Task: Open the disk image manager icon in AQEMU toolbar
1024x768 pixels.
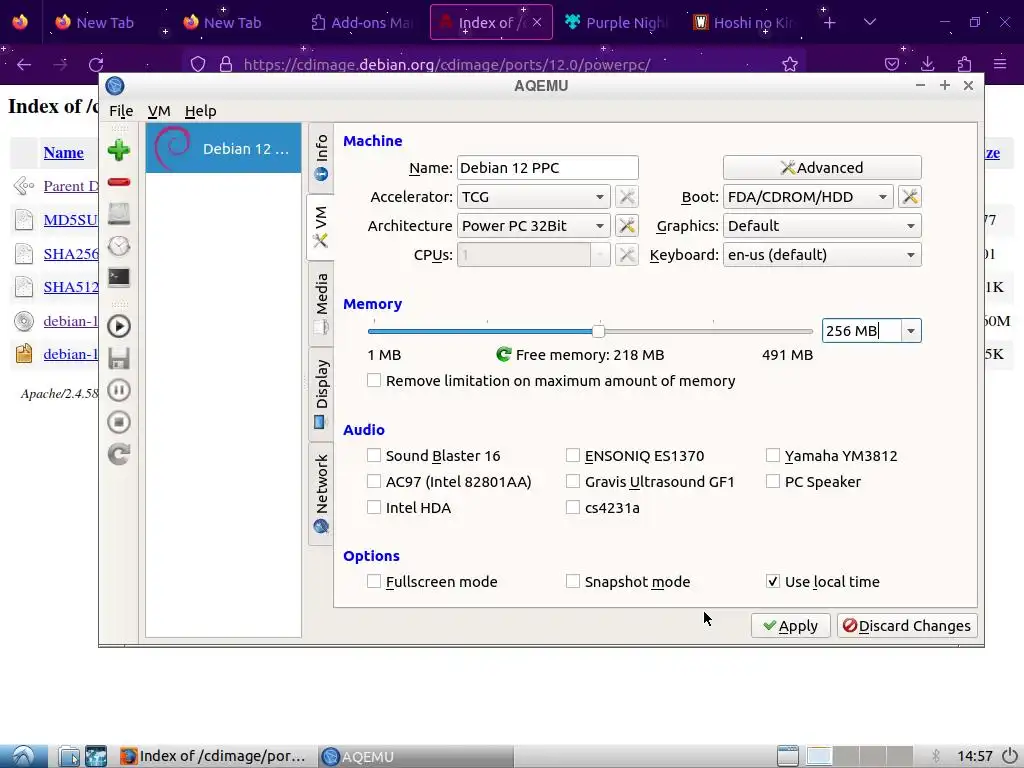Action: (119, 214)
